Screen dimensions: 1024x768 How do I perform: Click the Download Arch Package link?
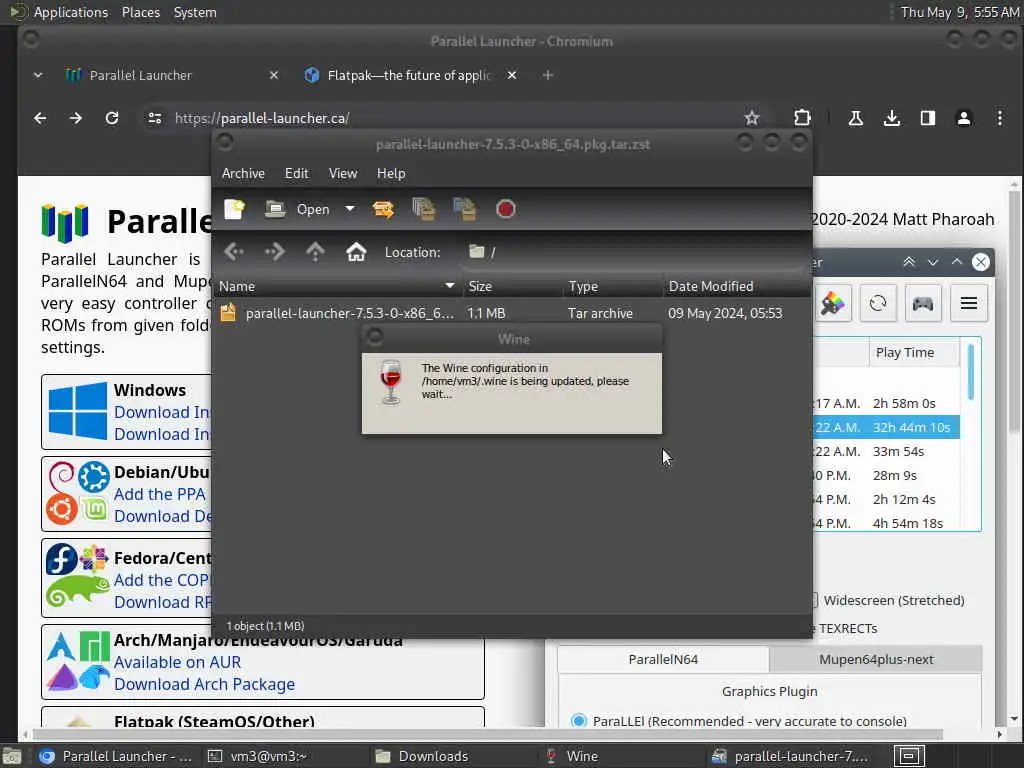pyautogui.click(x=204, y=684)
